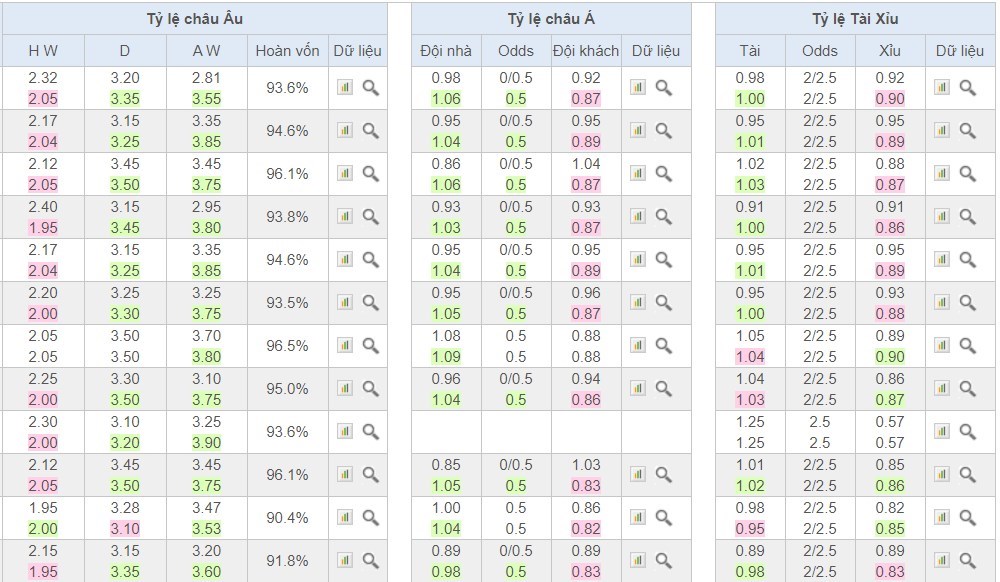Screen dimensions: 1000x582
Task: Click magnifier icon in the 91.8% payout row
Action: (x=371, y=561)
